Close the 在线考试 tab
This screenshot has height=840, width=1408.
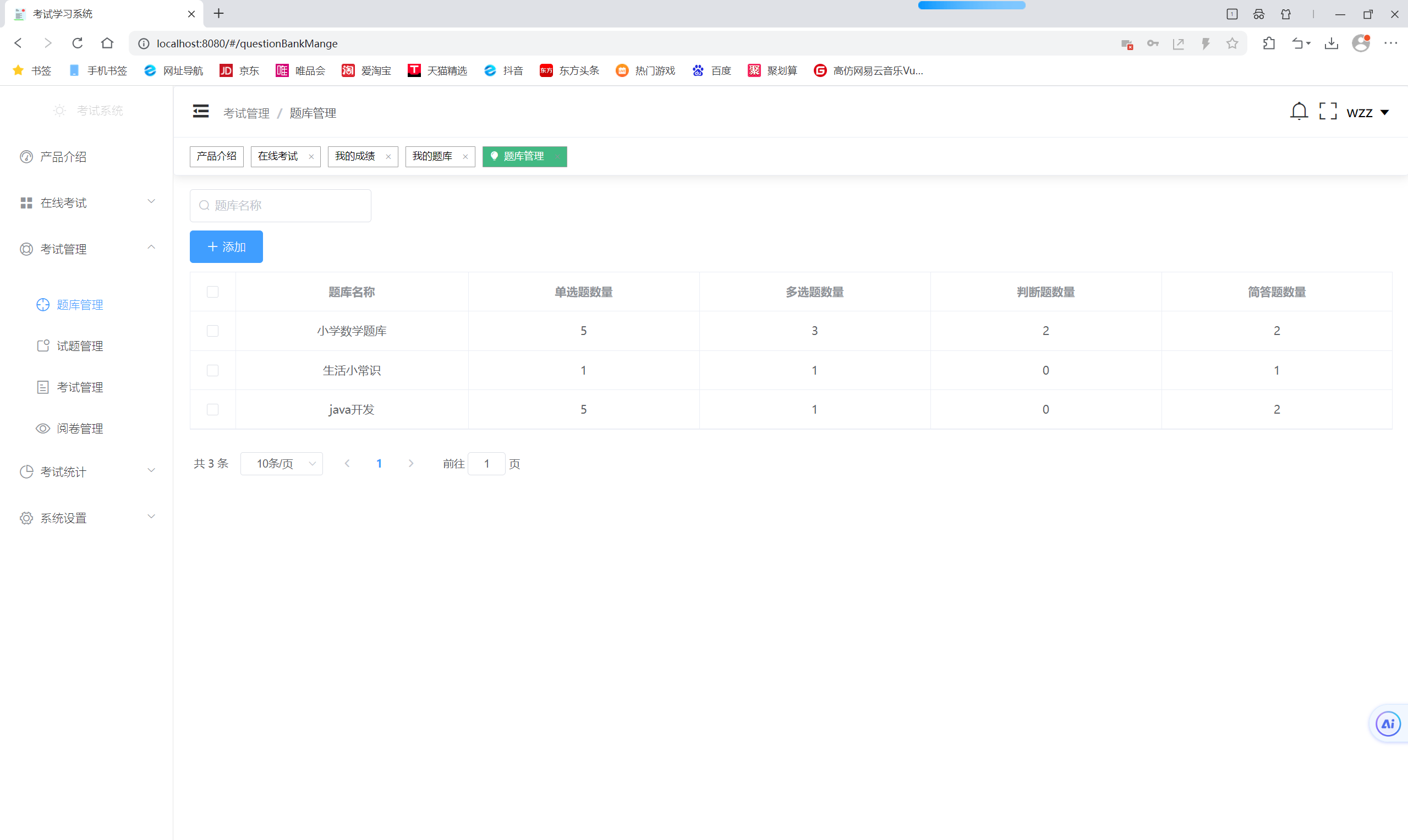click(x=311, y=157)
